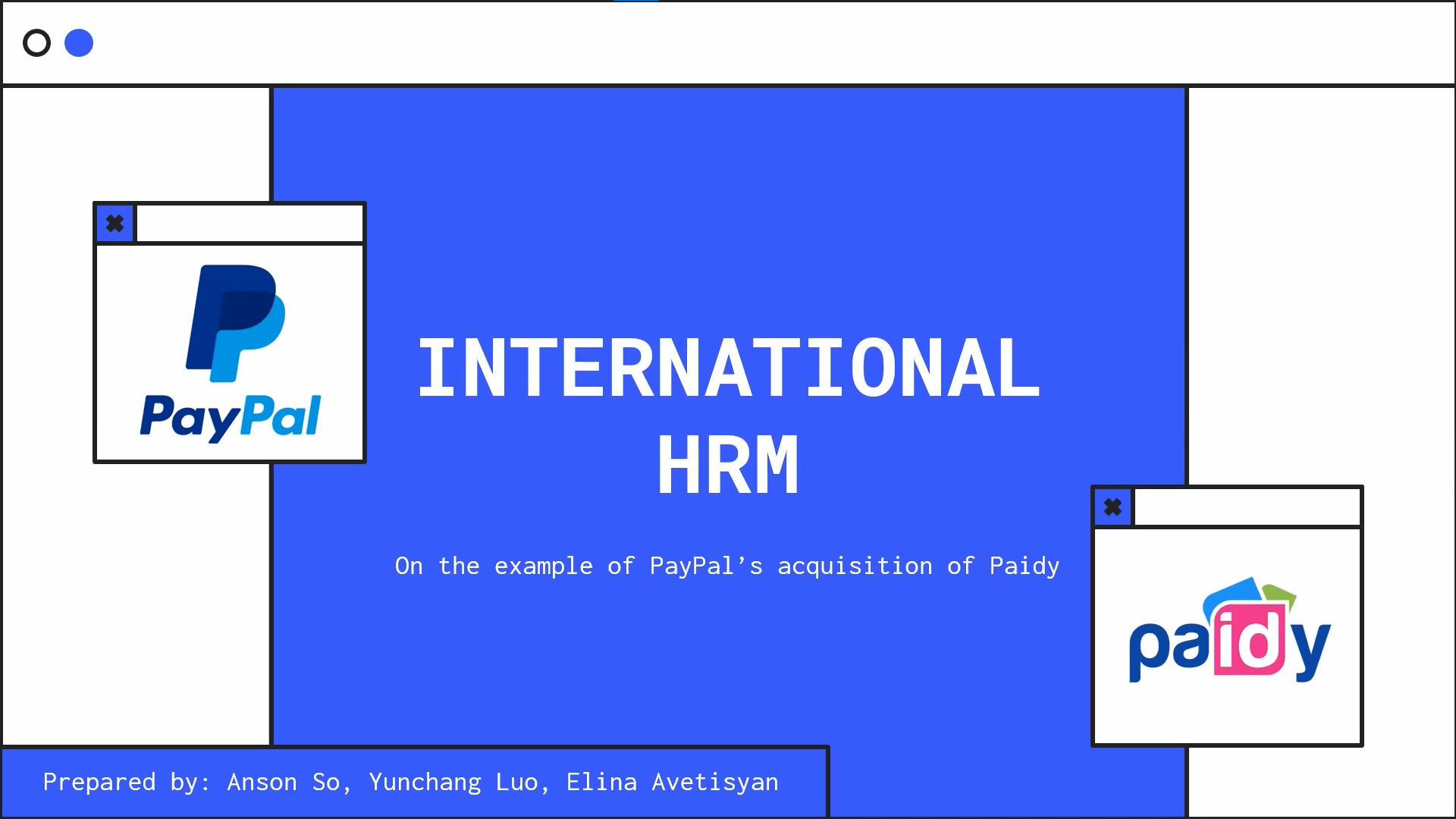Click the X icon on Paidy window

tap(1112, 507)
